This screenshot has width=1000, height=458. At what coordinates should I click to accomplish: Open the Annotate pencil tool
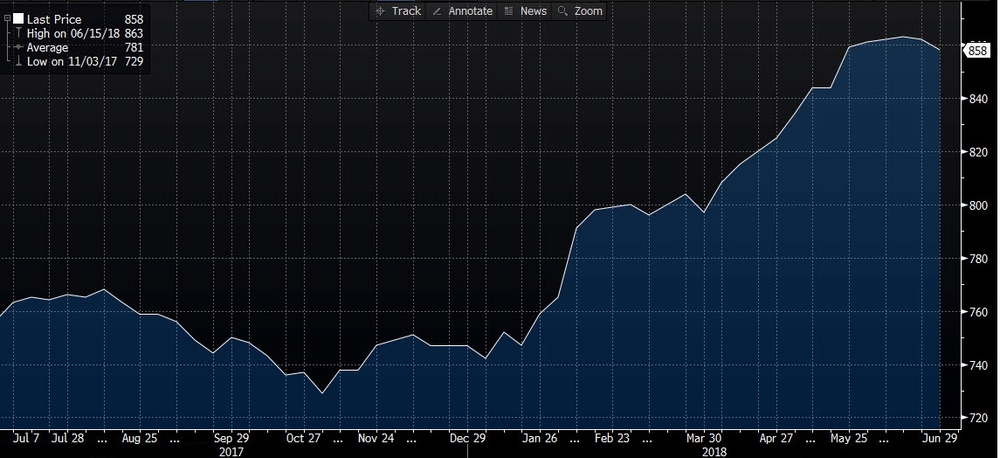coord(462,11)
